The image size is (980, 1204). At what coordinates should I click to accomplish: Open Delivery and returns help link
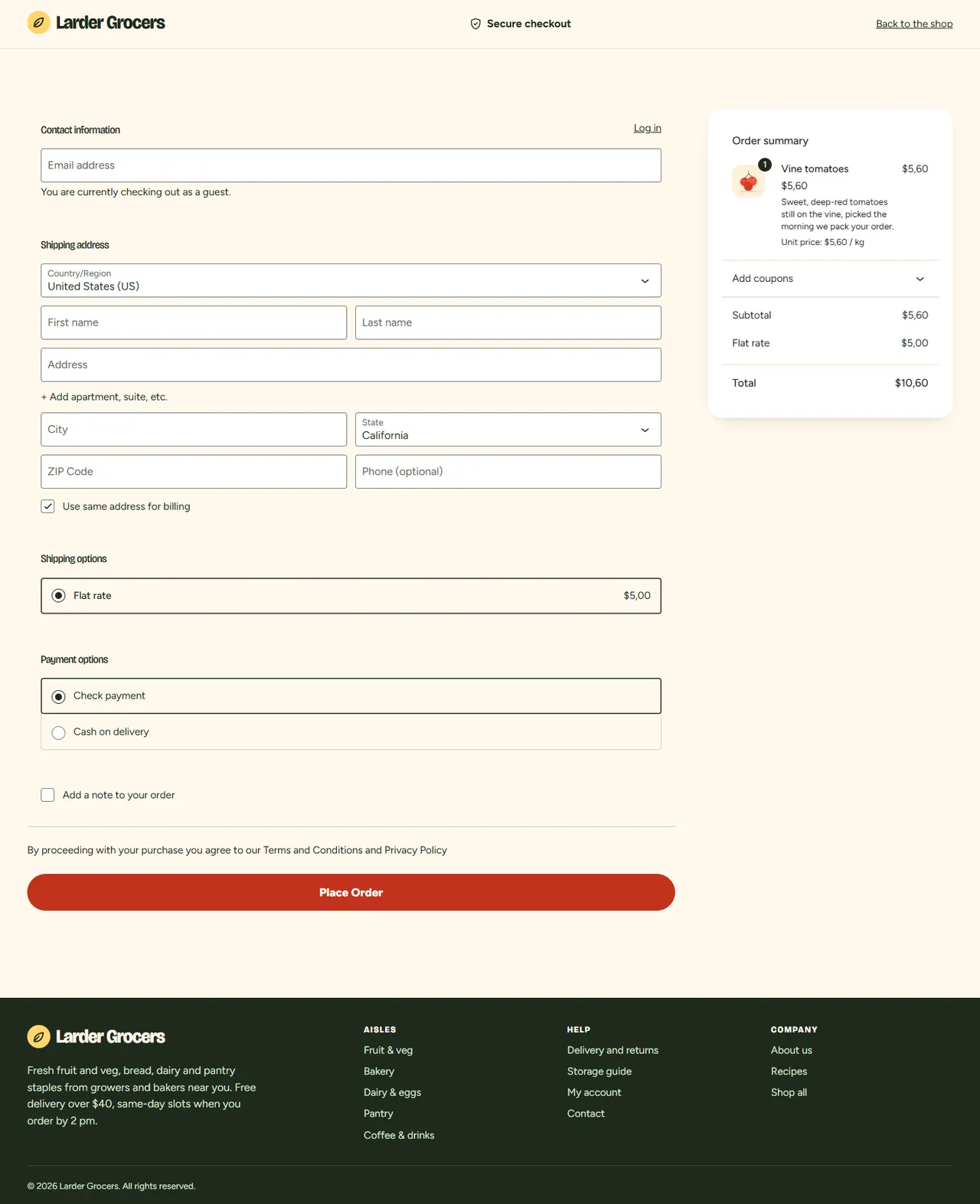click(x=612, y=1050)
